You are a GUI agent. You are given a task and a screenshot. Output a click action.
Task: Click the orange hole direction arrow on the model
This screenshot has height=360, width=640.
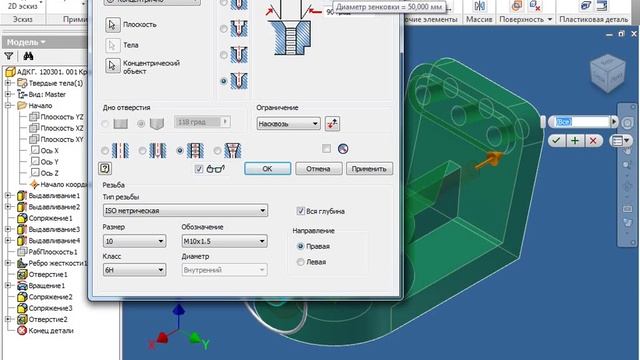coord(489,160)
